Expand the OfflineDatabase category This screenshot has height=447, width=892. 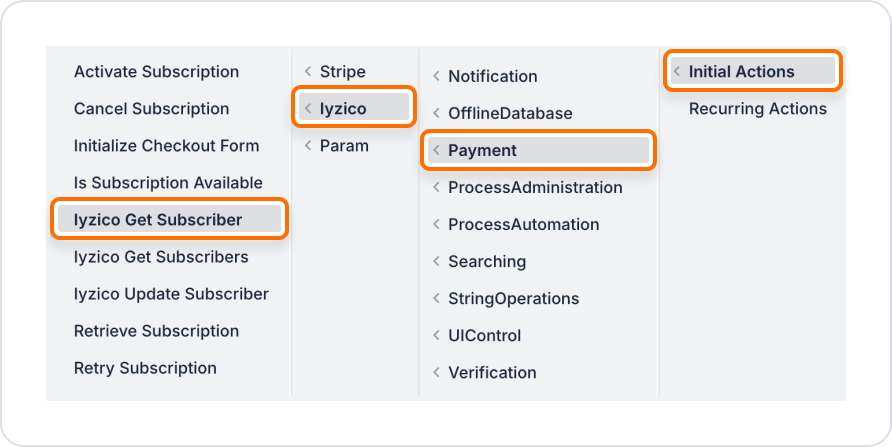click(510, 113)
